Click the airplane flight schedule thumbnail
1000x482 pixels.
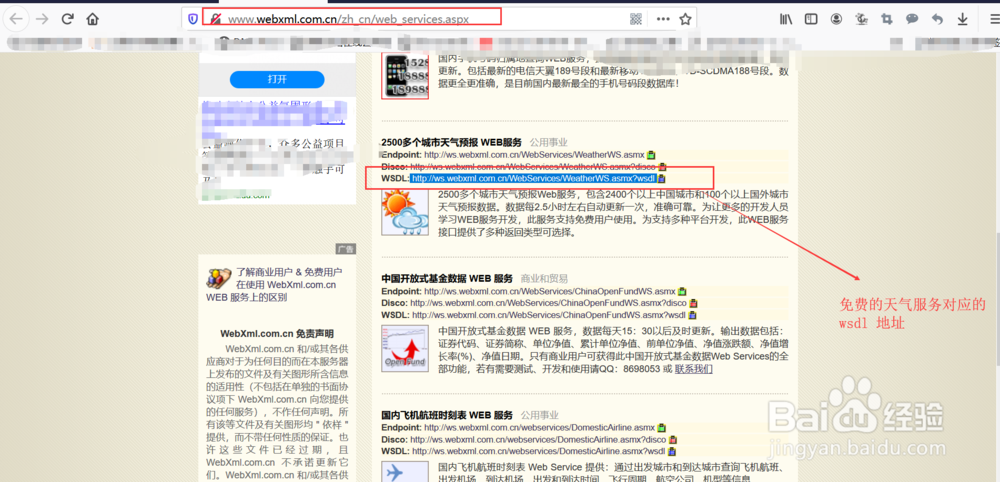coord(404,472)
